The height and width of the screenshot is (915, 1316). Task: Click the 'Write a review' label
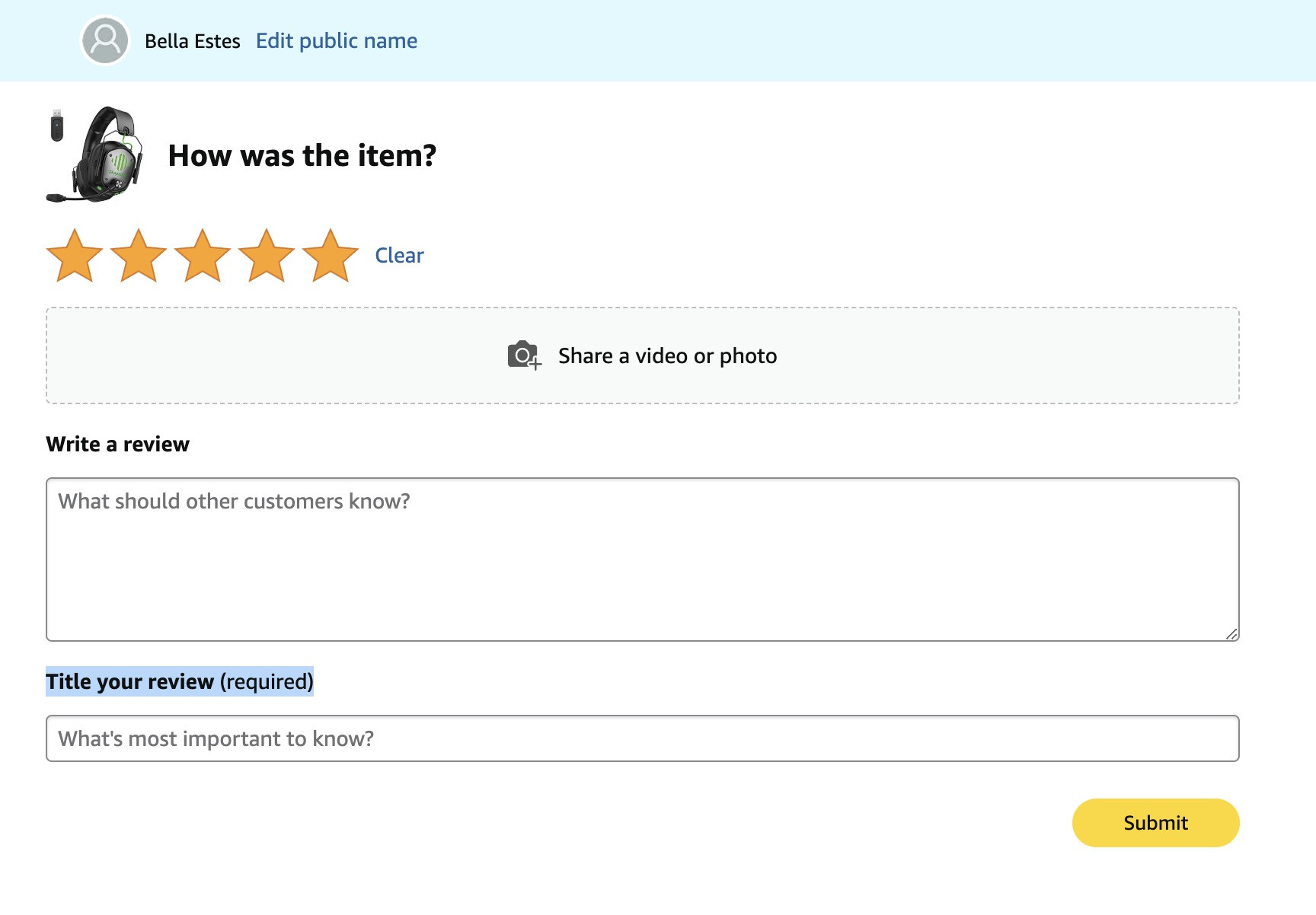pyautogui.click(x=118, y=444)
